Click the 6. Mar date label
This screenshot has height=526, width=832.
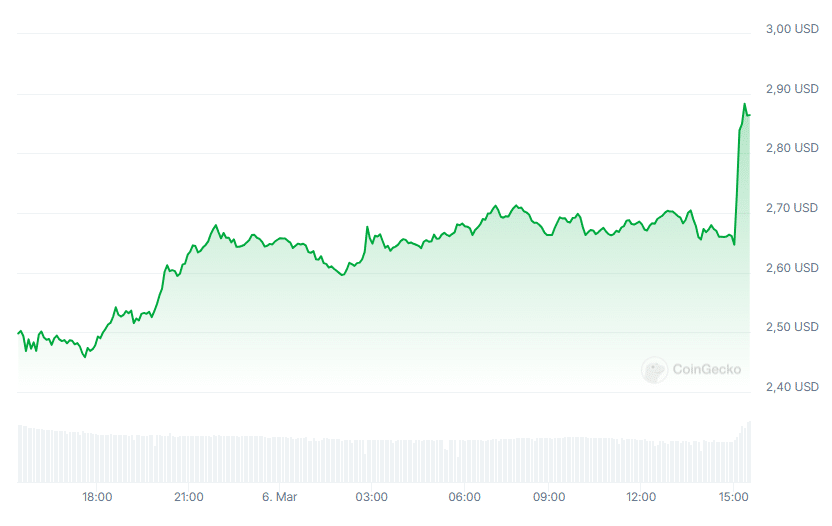pos(280,497)
